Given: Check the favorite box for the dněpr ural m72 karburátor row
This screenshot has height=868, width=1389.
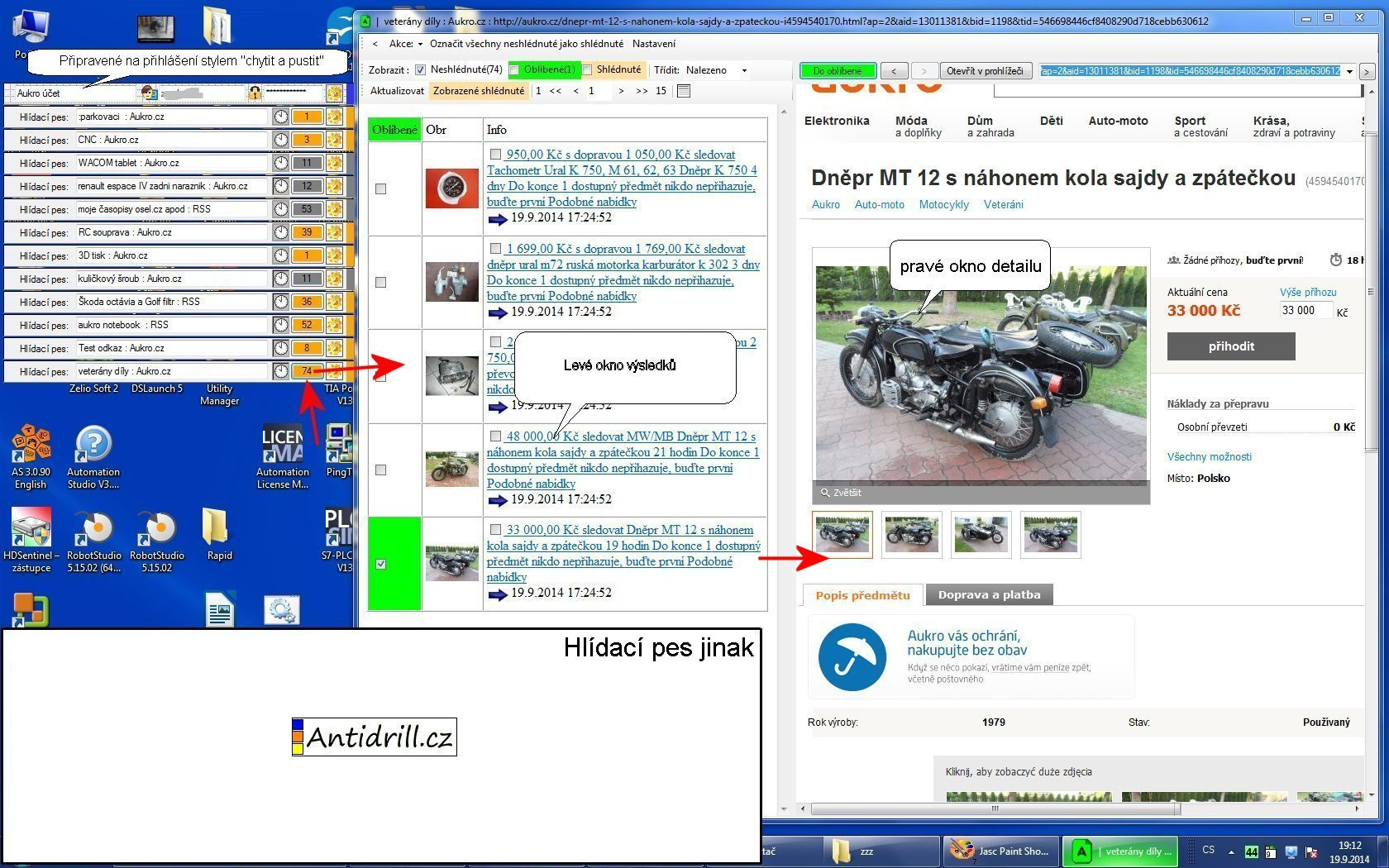Looking at the screenshot, I should pos(381,282).
